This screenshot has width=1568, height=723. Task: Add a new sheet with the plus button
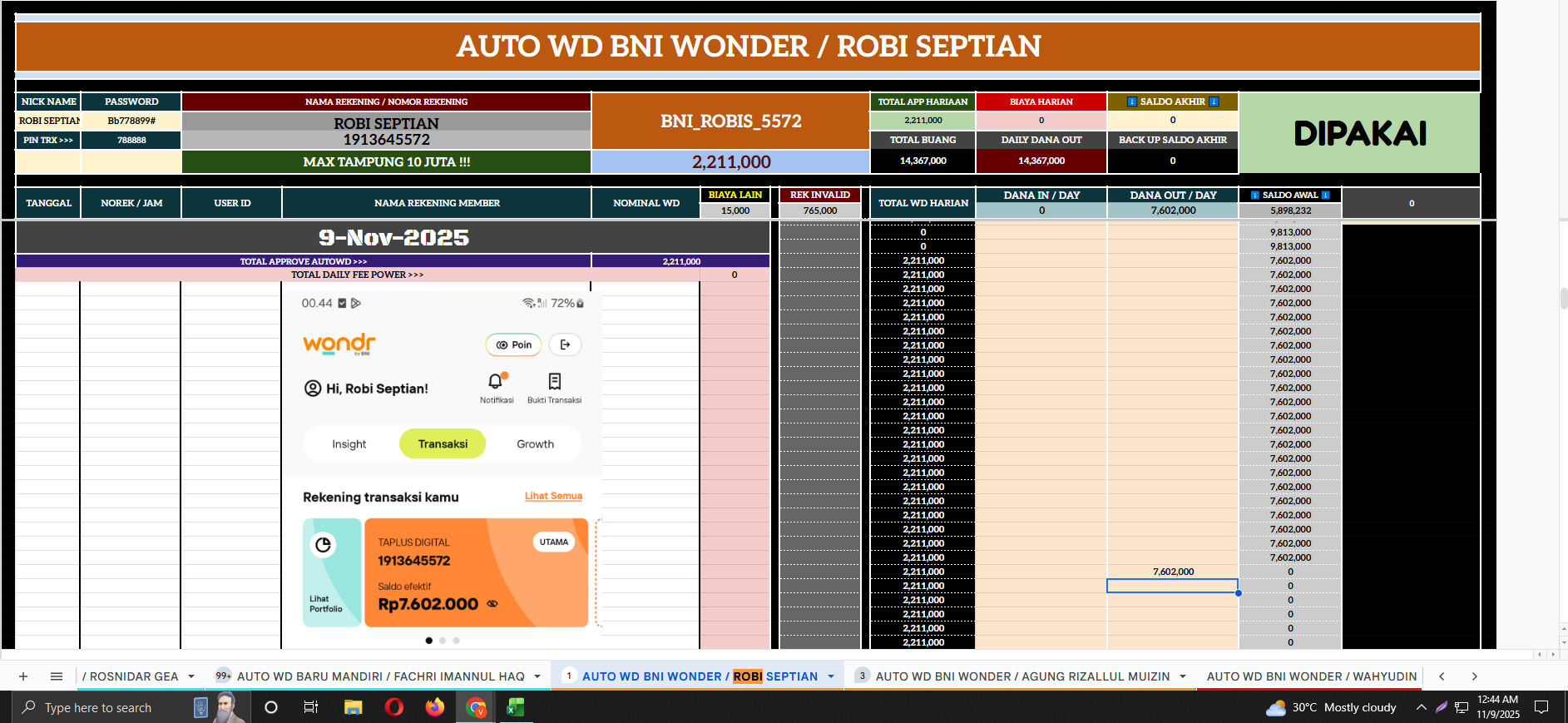click(23, 676)
